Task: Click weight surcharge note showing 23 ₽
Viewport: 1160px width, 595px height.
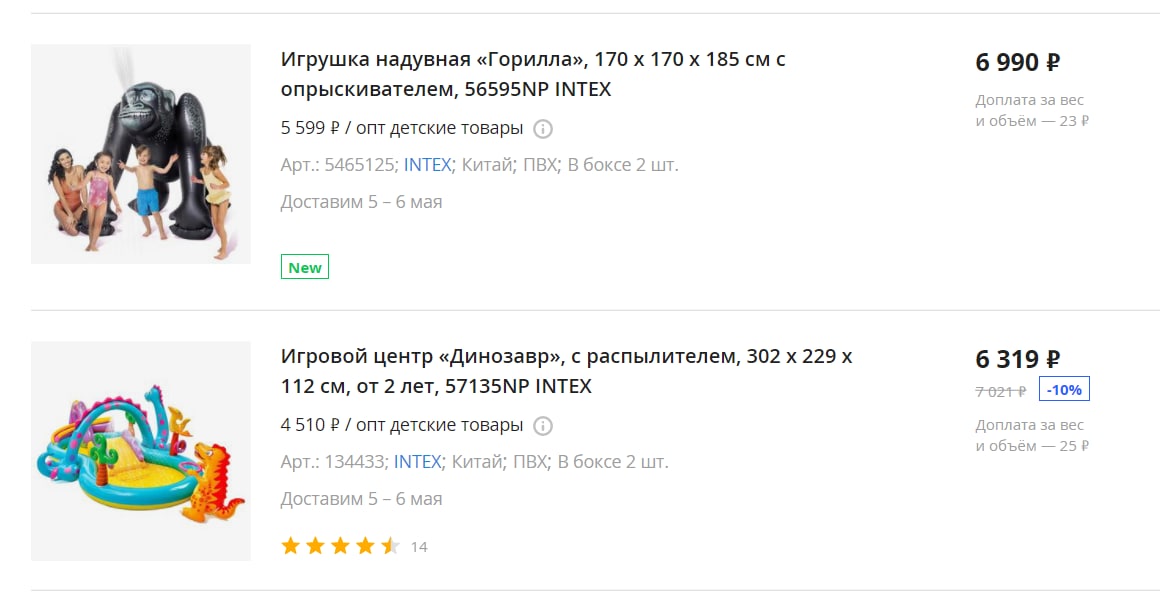Action: tap(1032, 110)
